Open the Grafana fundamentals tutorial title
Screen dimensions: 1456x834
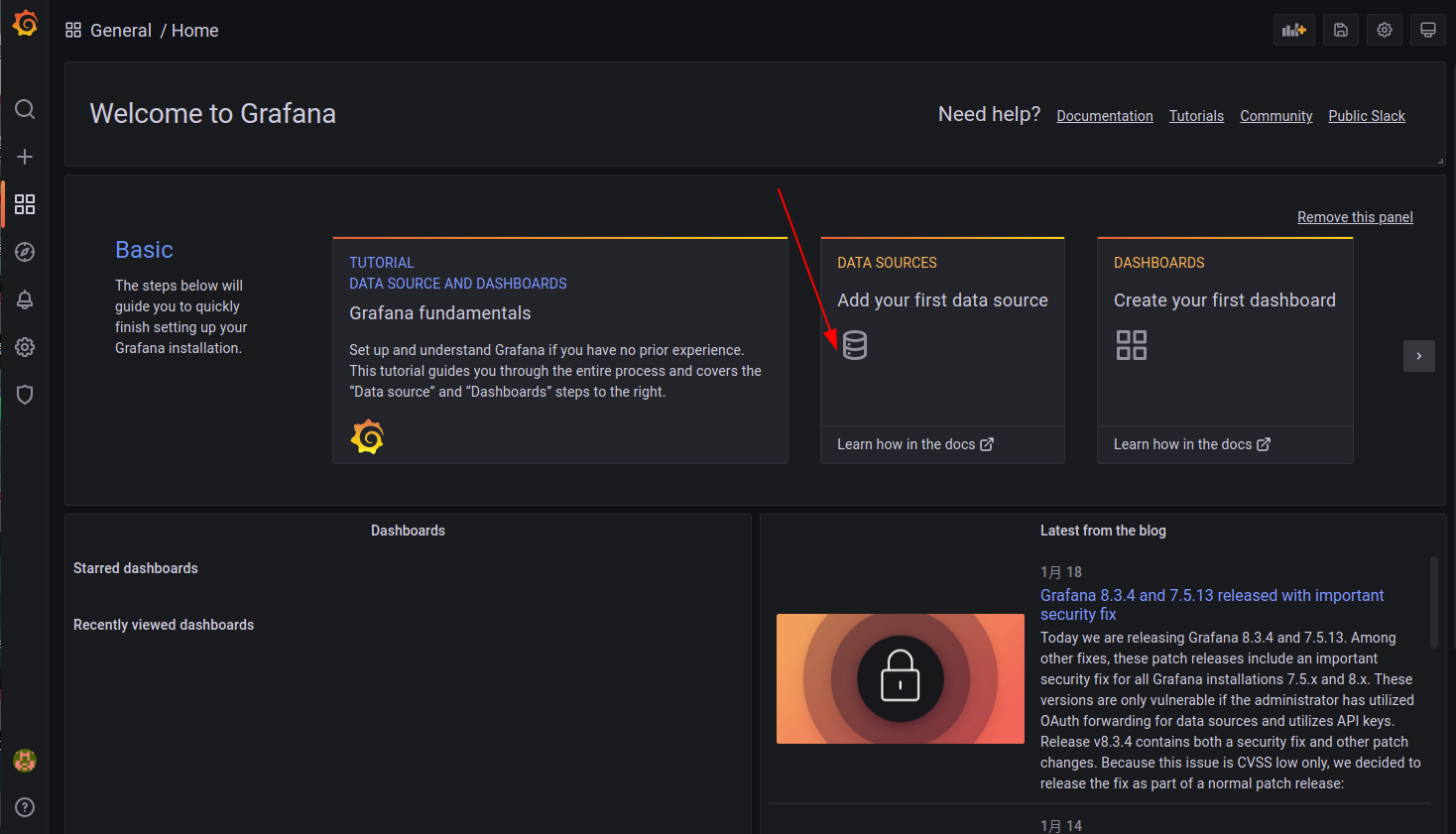440,313
